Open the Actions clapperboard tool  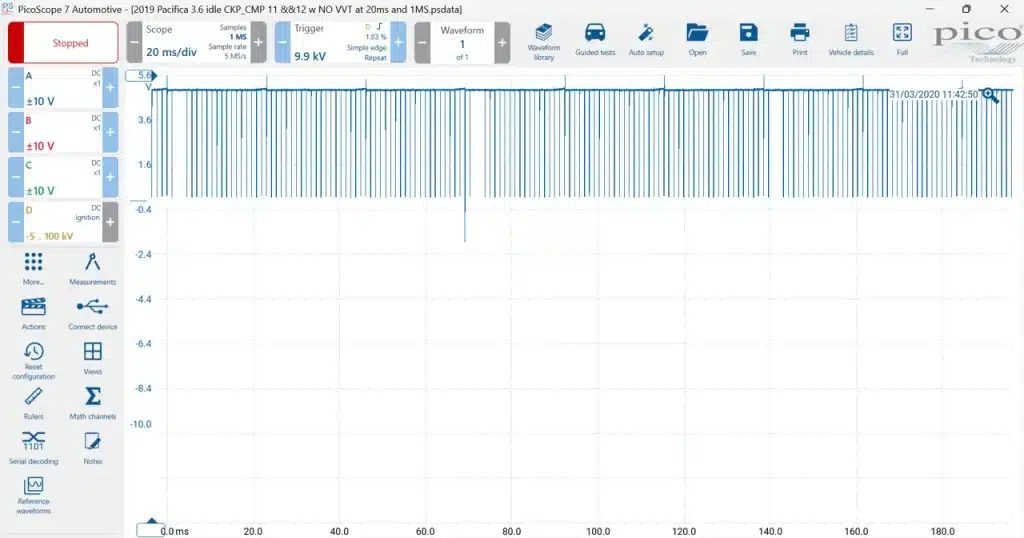33,314
